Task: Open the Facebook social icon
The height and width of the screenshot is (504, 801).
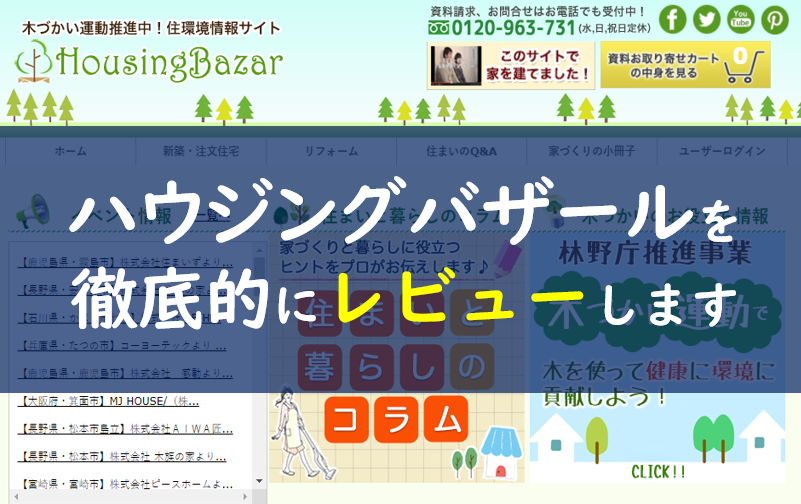Action: pos(672,19)
